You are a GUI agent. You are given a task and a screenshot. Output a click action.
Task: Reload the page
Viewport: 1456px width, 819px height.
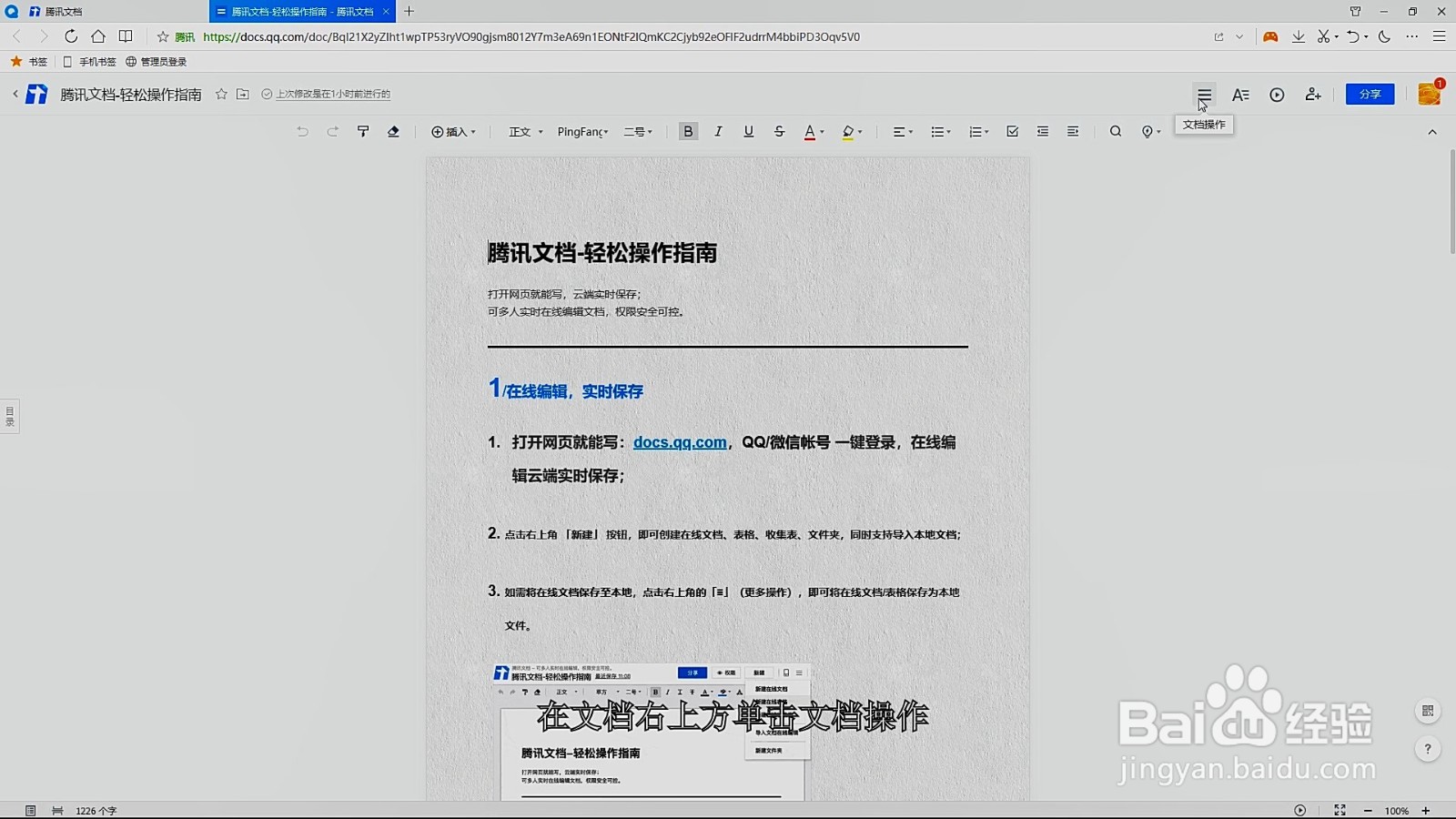click(x=71, y=36)
